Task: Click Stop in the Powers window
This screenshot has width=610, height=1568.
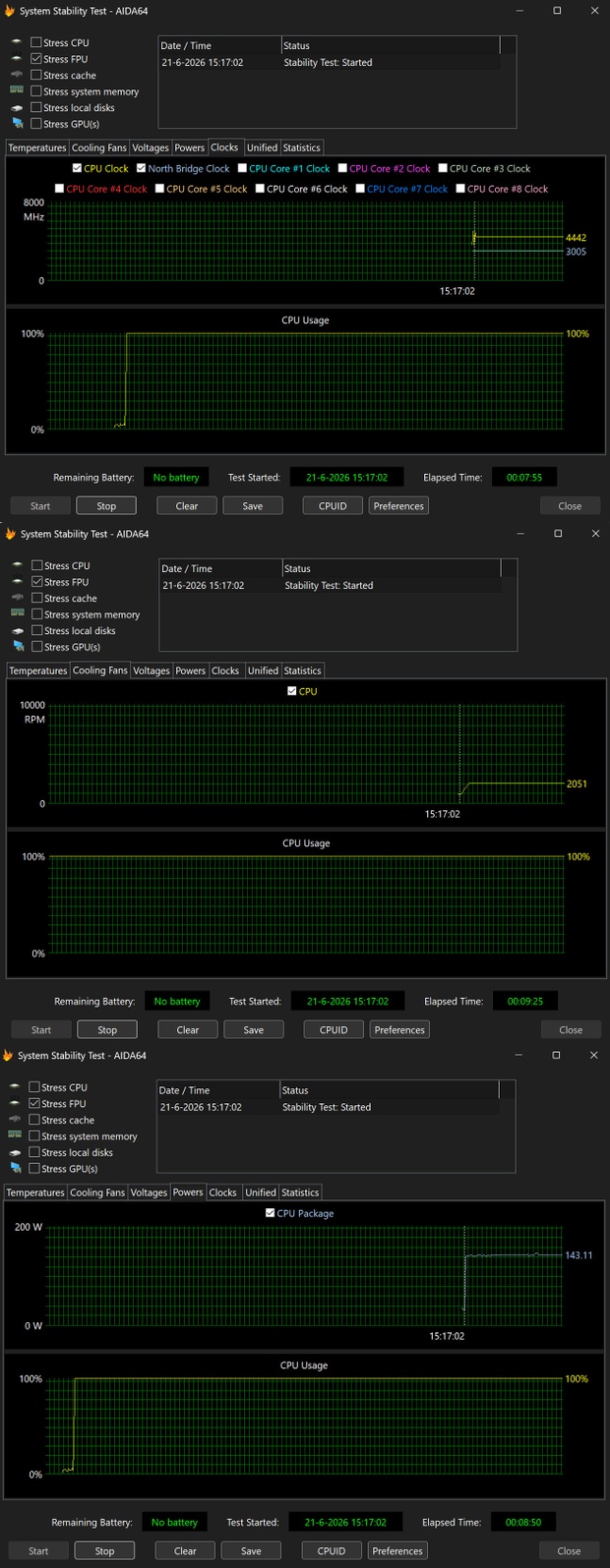Action: tap(104, 1551)
